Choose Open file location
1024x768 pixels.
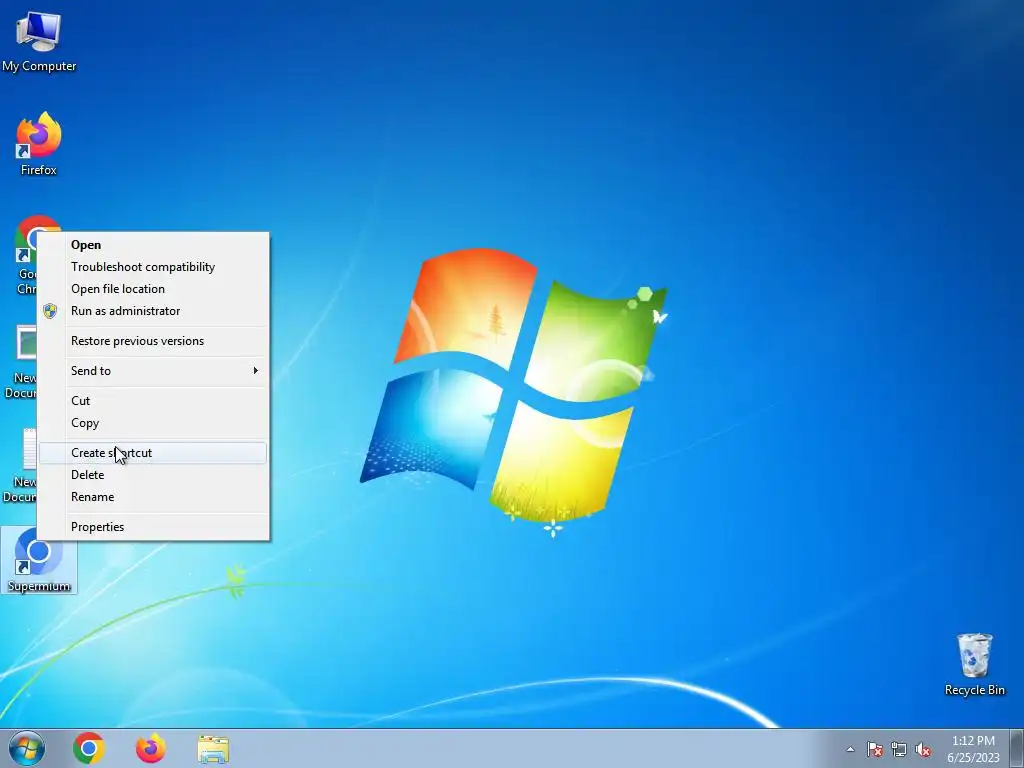(x=153, y=289)
